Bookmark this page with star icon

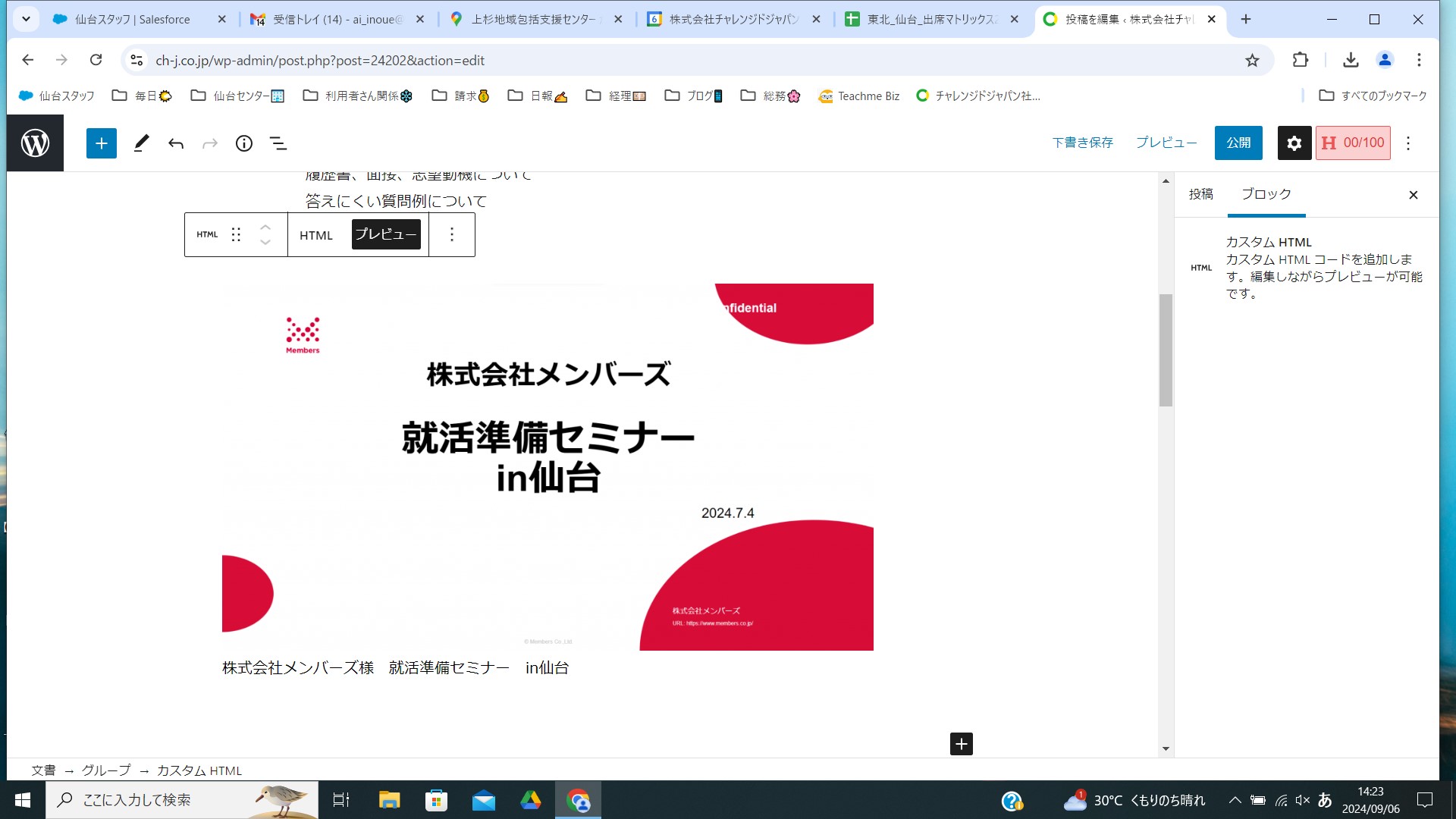pos(1252,60)
